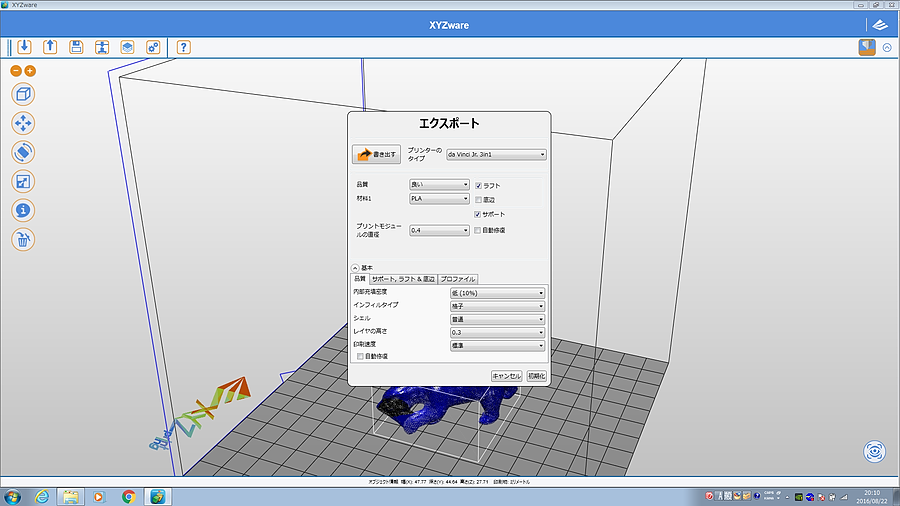Viewport: 900px width, 506px height.
Task: Uncheck the ラフト checkbox
Action: point(478,185)
